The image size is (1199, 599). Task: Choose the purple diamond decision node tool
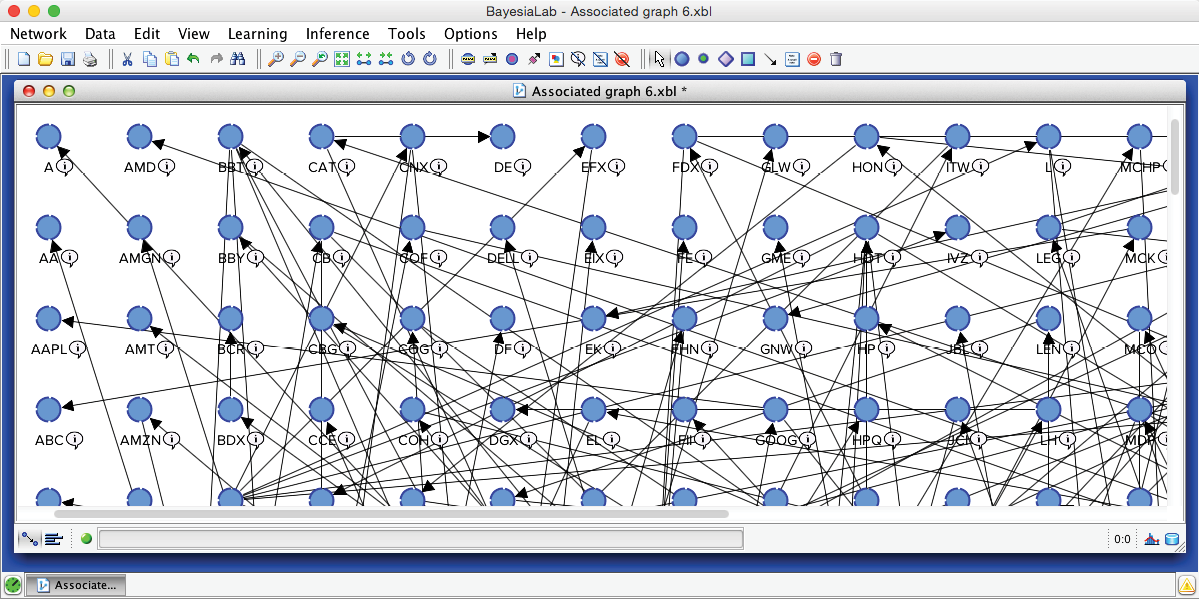point(726,59)
